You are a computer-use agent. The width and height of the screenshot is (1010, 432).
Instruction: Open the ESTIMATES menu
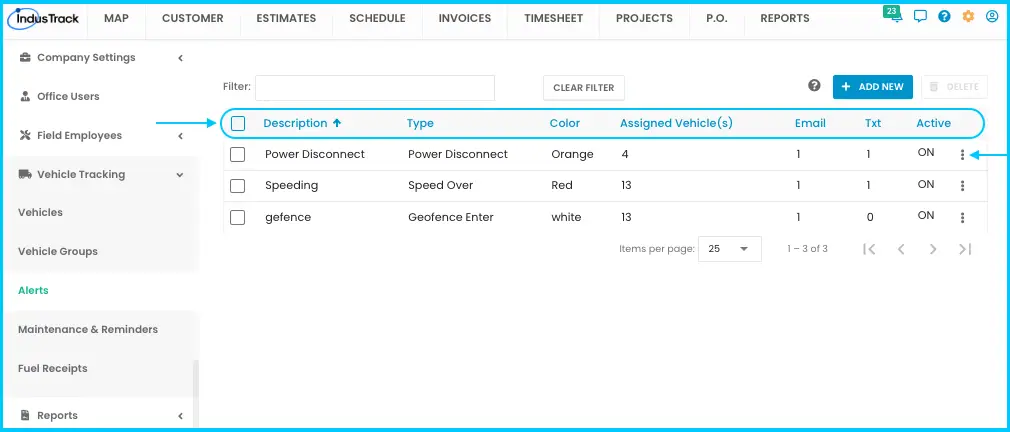(286, 19)
